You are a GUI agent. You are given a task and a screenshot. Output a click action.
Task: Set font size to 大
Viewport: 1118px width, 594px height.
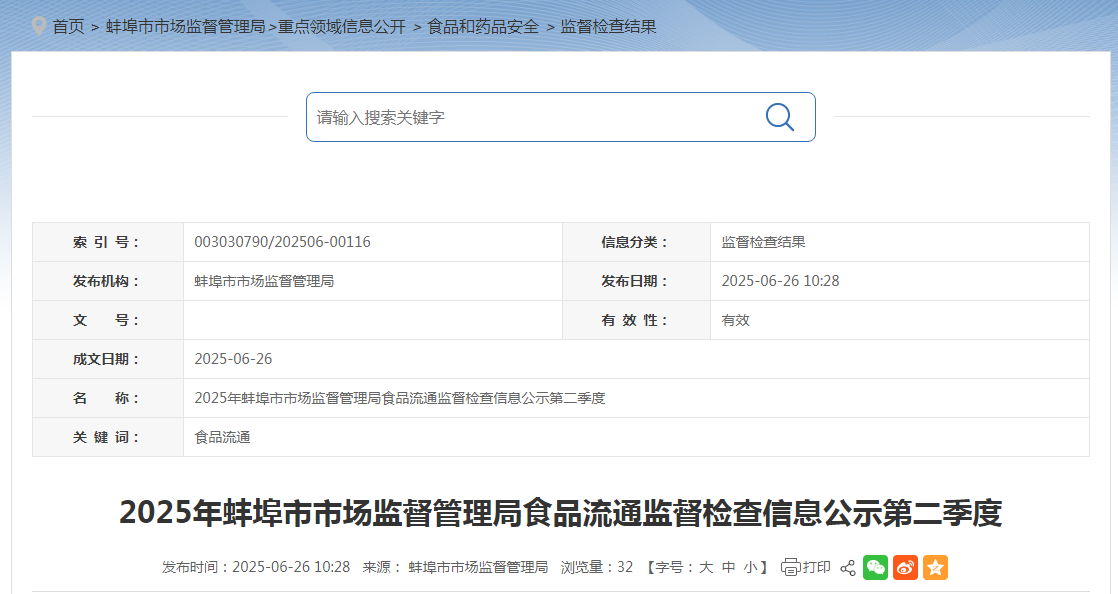706,568
